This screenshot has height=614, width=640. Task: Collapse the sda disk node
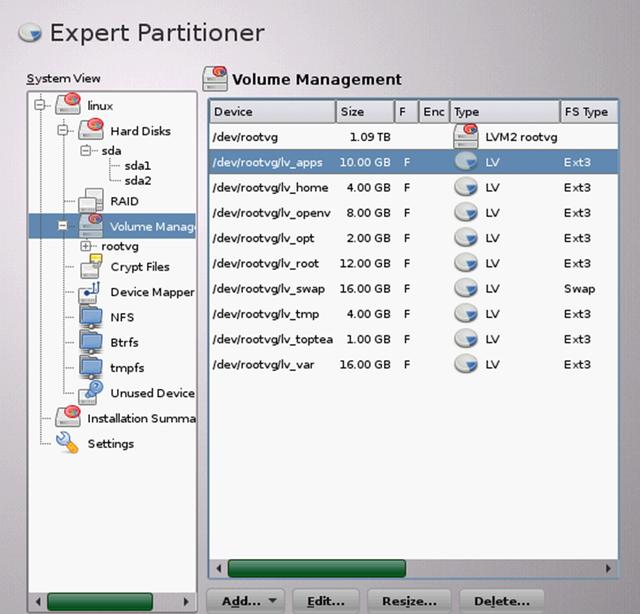(85, 151)
